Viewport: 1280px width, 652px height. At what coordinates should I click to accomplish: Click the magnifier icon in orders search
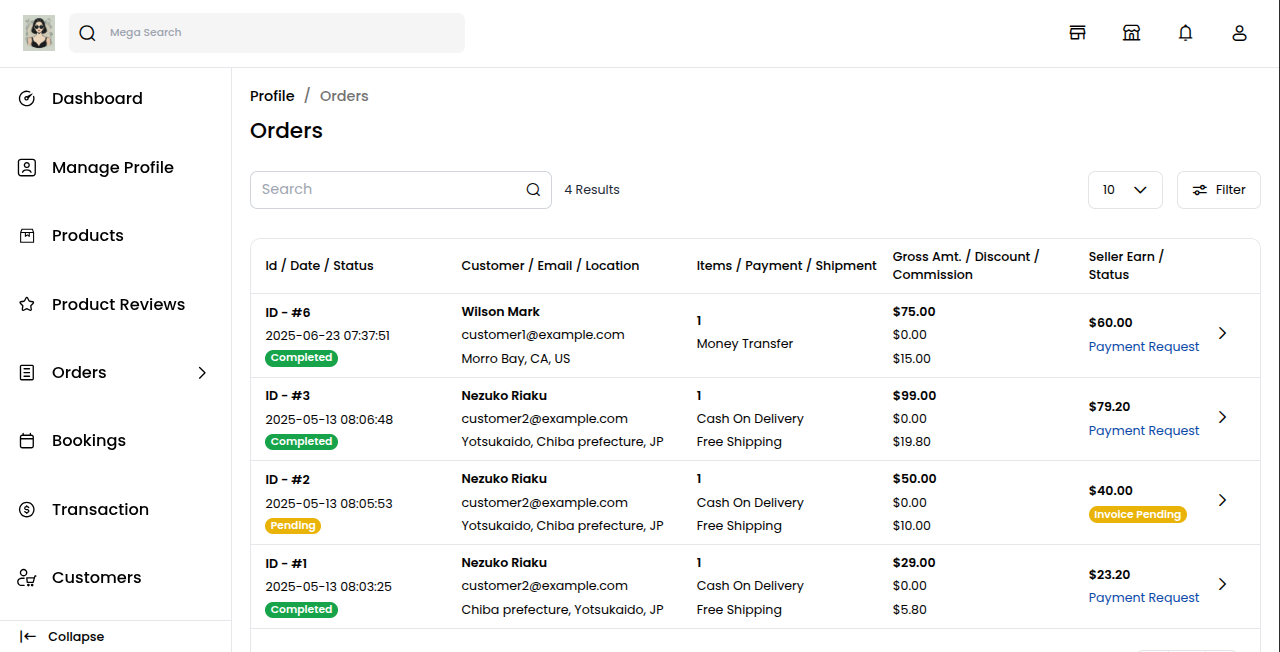[533, 190]
